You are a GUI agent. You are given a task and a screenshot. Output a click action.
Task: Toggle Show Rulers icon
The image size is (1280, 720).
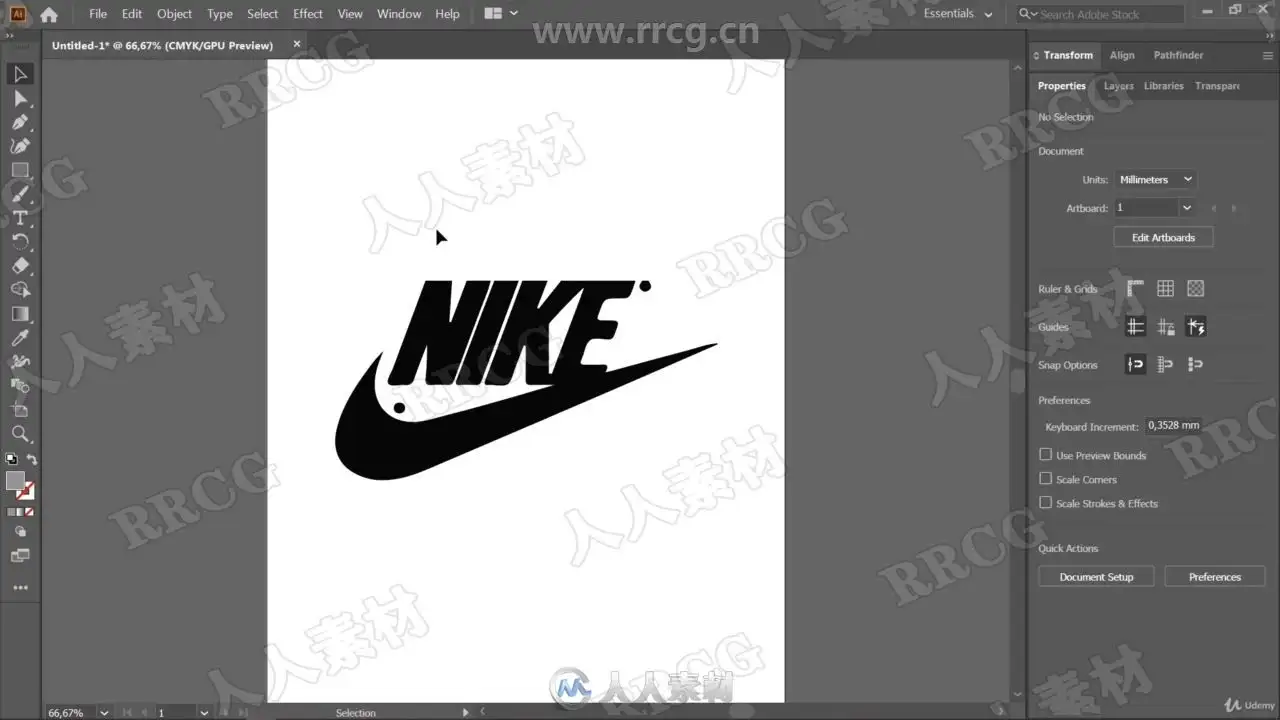[x=1135, y=289]
